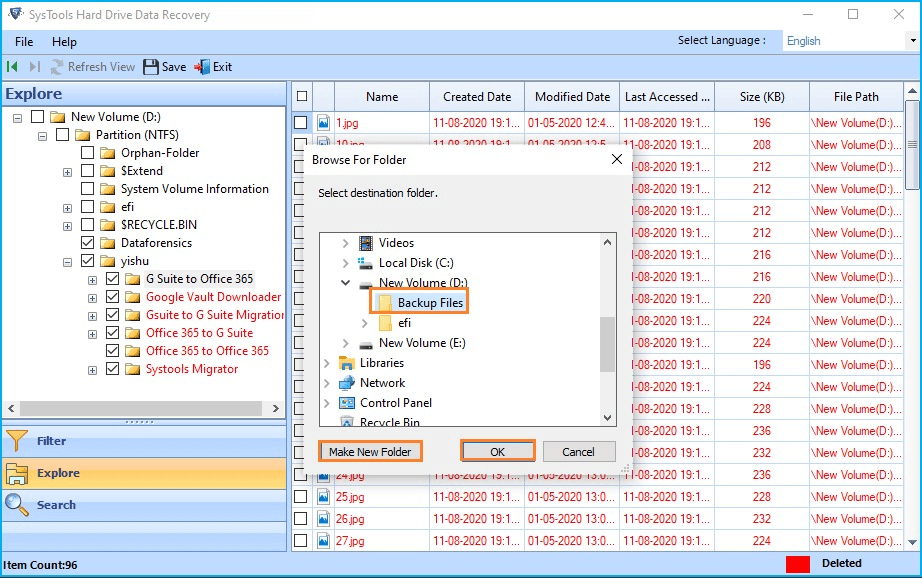This screenshot has width=922, height=578.
Task: Check the Orphan-Folder checkbox
Action: click(x=87, y=153)
